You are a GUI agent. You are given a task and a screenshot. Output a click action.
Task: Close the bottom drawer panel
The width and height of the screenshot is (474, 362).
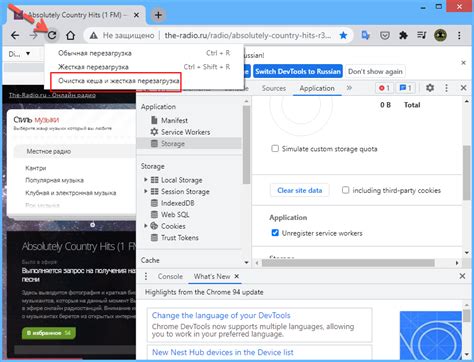(x=462, y=276)
